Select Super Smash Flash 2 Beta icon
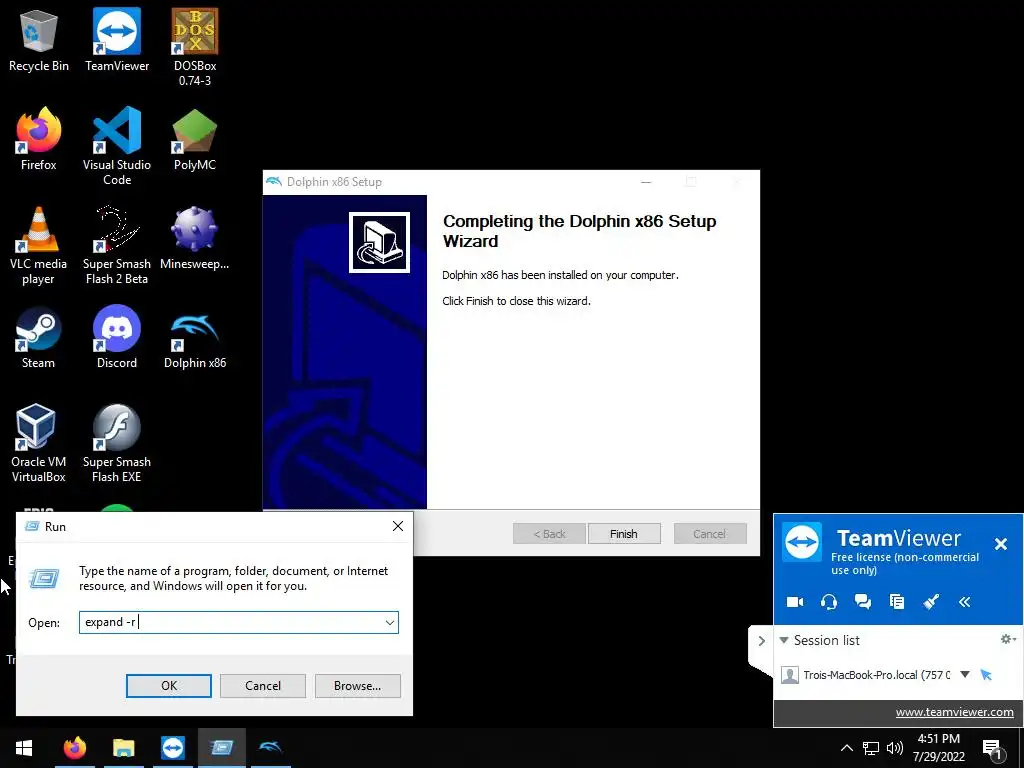1024x768 pixels. (x=117, y=246)
